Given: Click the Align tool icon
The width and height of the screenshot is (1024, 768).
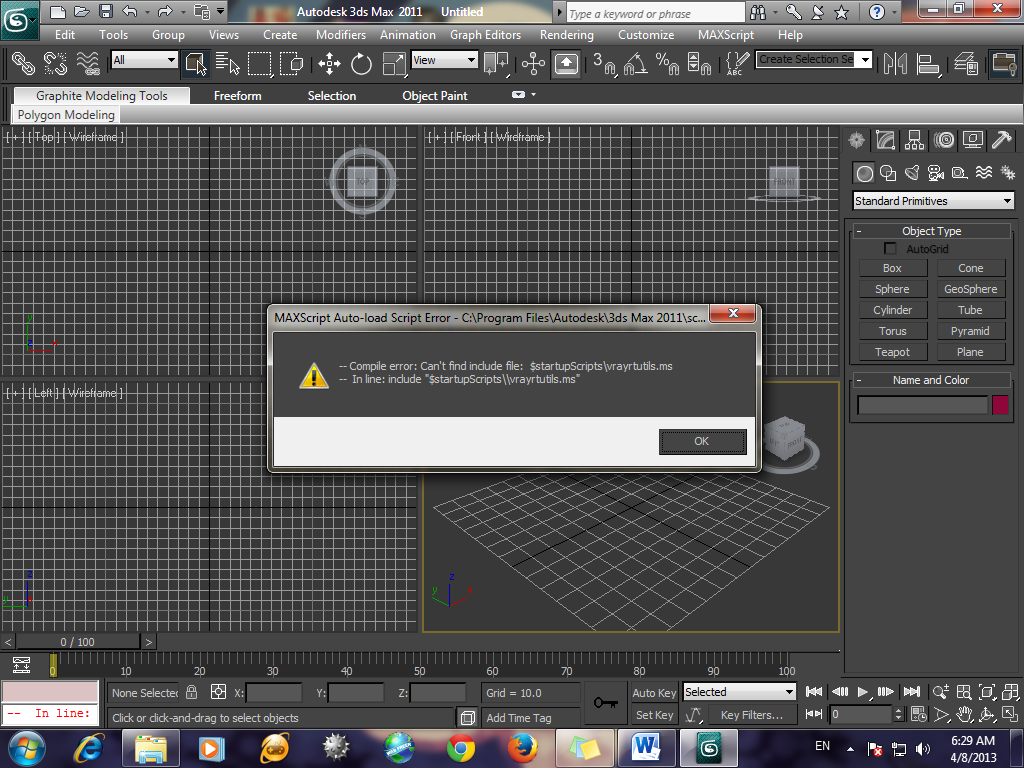Looking at the screenshot, I should coord(928,63).
